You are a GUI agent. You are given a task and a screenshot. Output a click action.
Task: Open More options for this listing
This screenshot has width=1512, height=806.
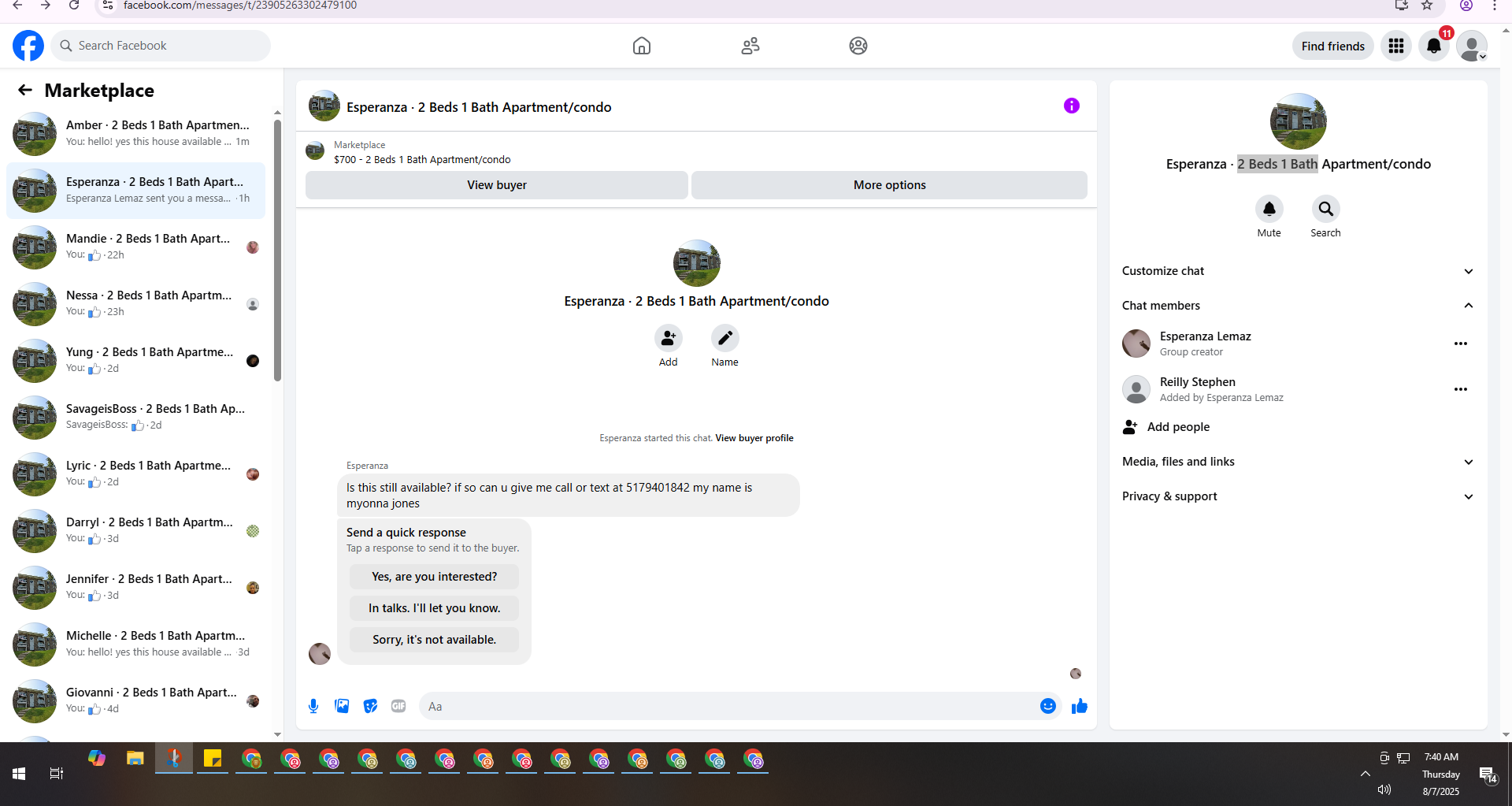point(889,185)
